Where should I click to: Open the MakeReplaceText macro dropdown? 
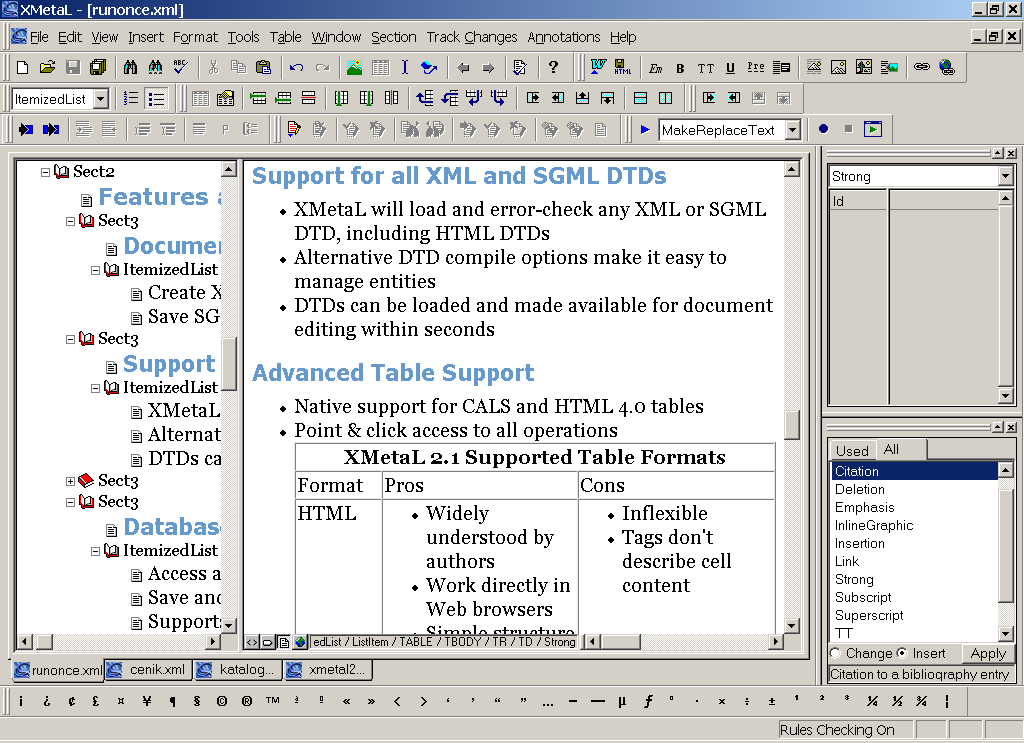pyautogui.click(x=792, y=130)
